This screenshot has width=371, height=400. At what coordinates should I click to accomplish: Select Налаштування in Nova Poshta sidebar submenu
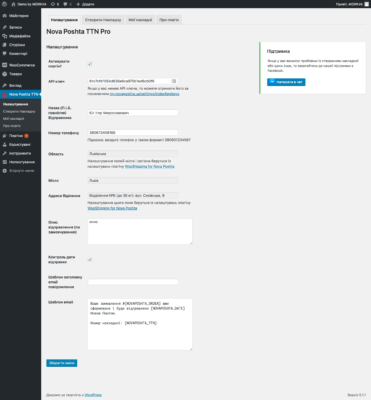click(15, 104)
